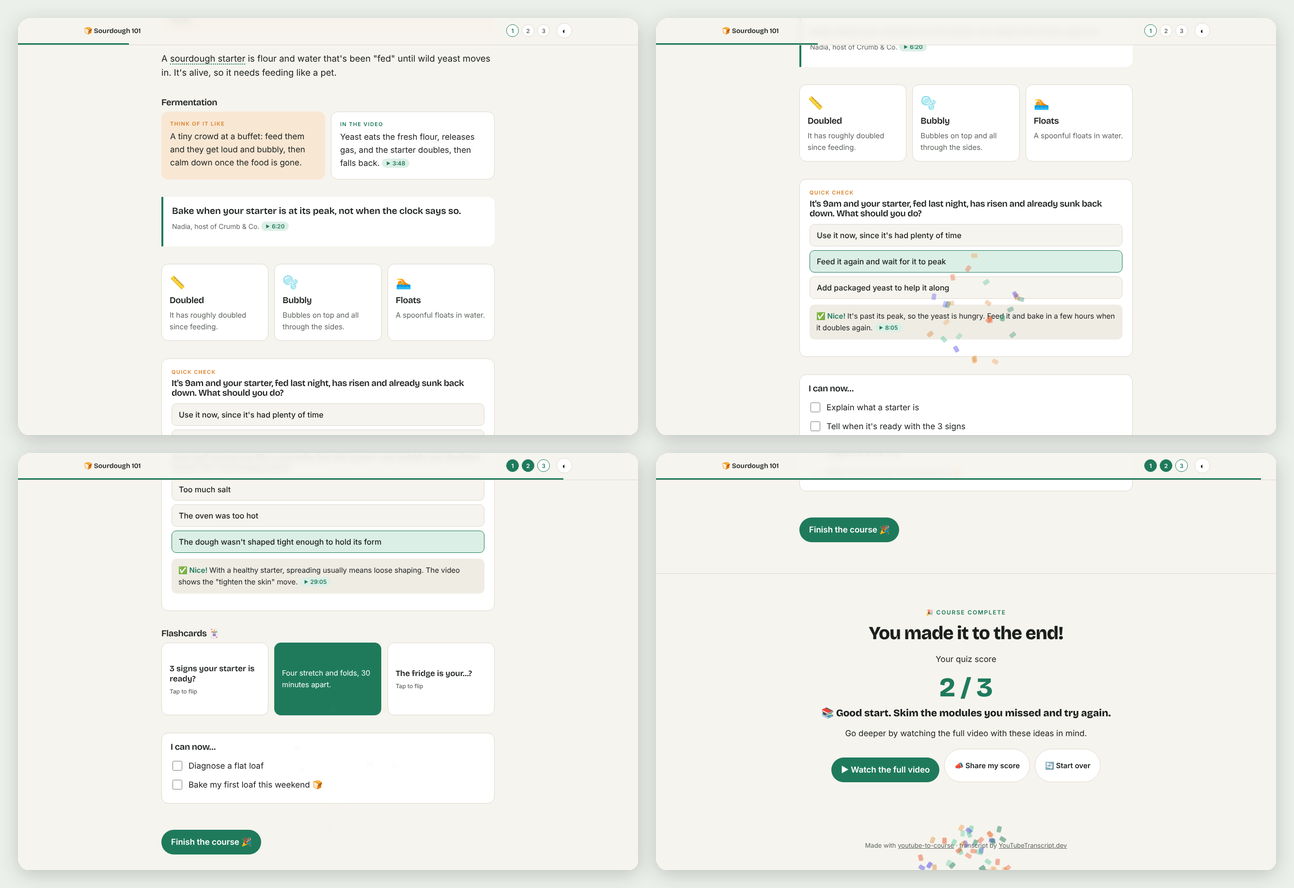
Task: Check the 'Diagnose a flat loaf' box
Action: 177,766
